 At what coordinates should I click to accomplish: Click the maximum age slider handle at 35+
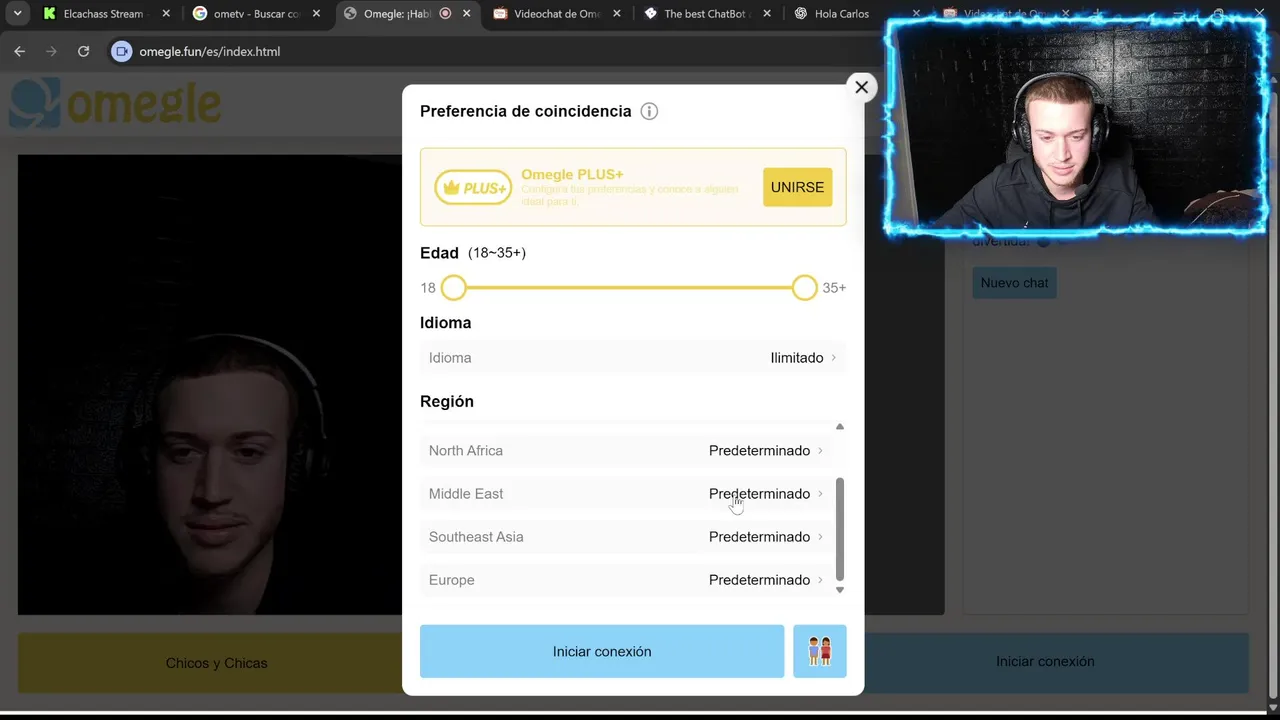pos(804,288)
